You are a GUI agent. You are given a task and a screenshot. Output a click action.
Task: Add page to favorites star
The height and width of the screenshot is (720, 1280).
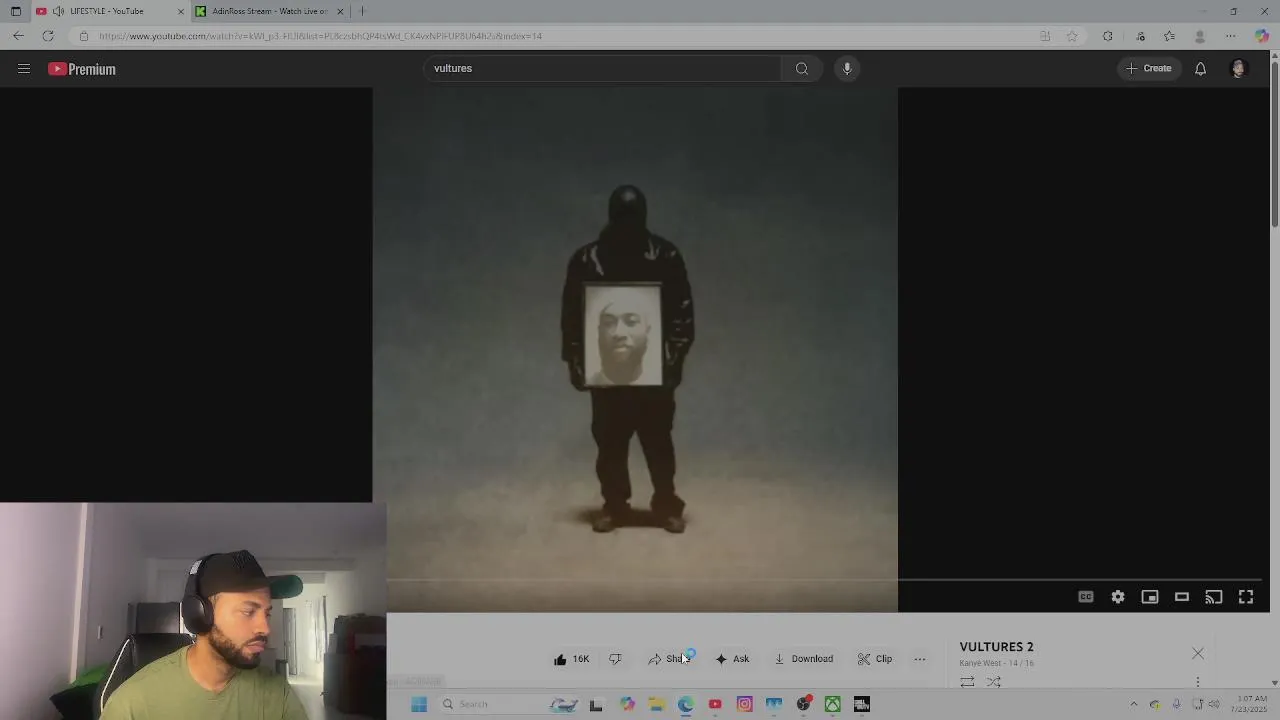pyautogui.click(x=1072, y=36)
